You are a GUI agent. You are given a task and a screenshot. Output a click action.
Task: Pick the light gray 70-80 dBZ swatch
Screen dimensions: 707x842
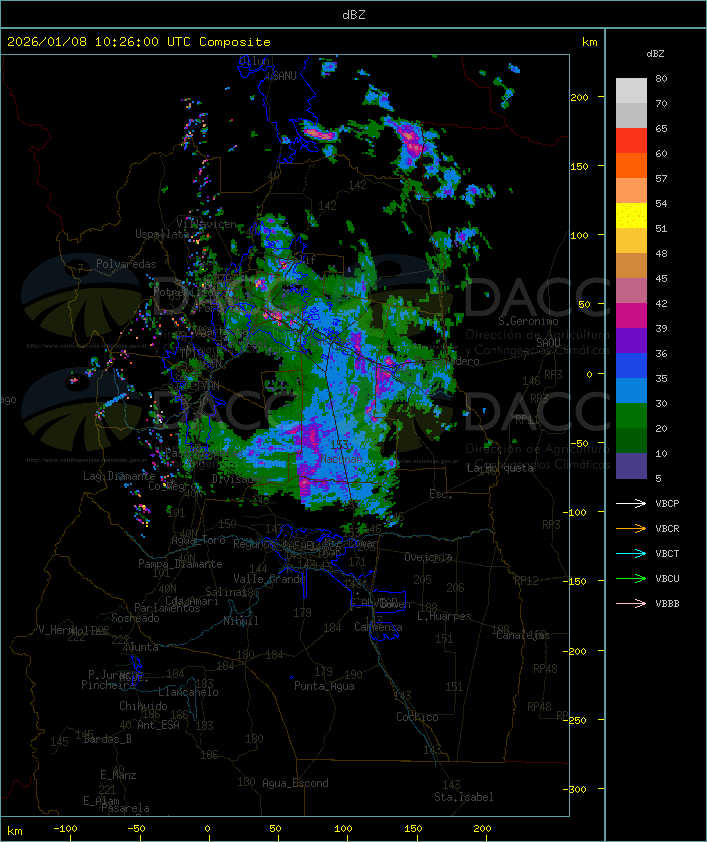pos(631,90)
